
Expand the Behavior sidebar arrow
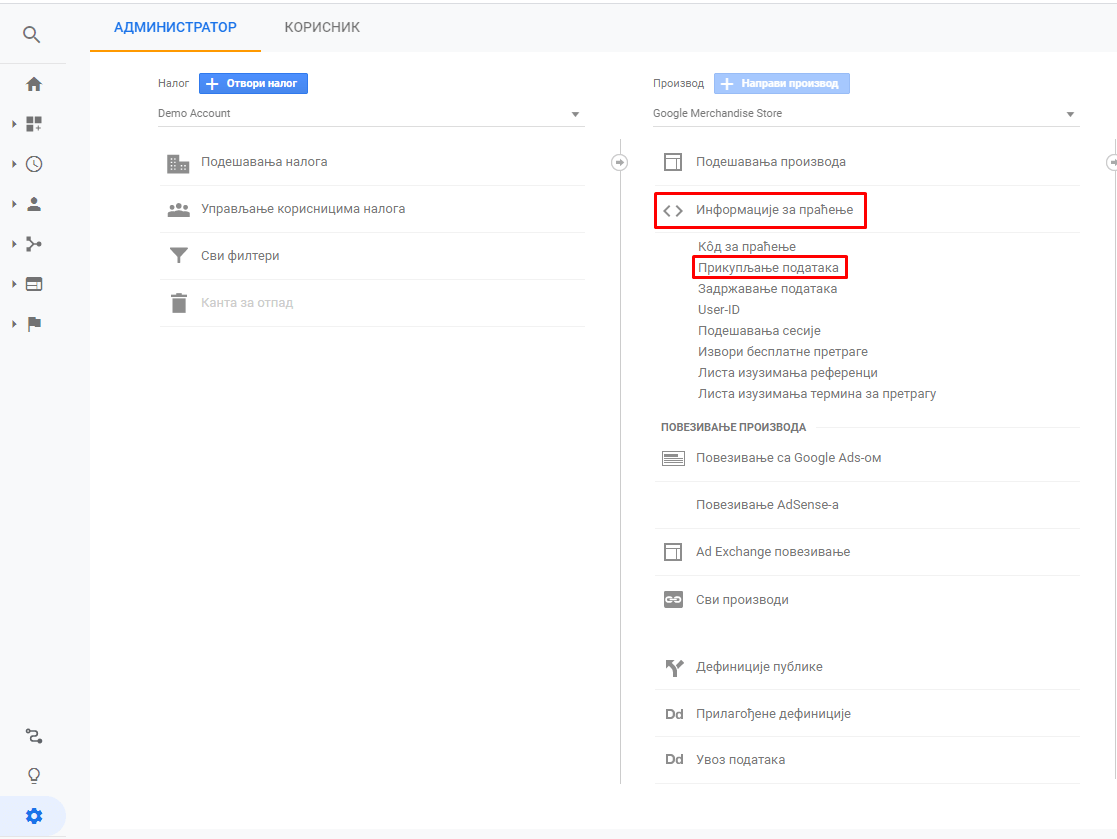pyautogui.click(x=14, y=284)
